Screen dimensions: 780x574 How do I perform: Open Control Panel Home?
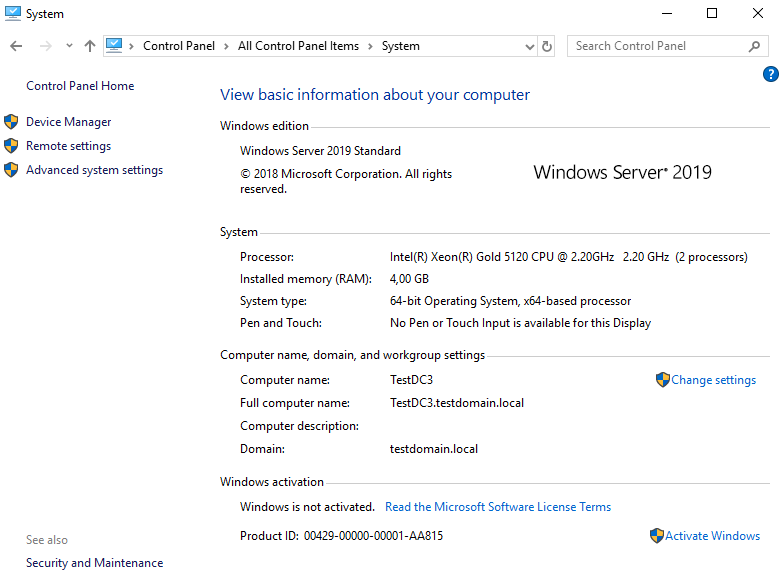80,86
